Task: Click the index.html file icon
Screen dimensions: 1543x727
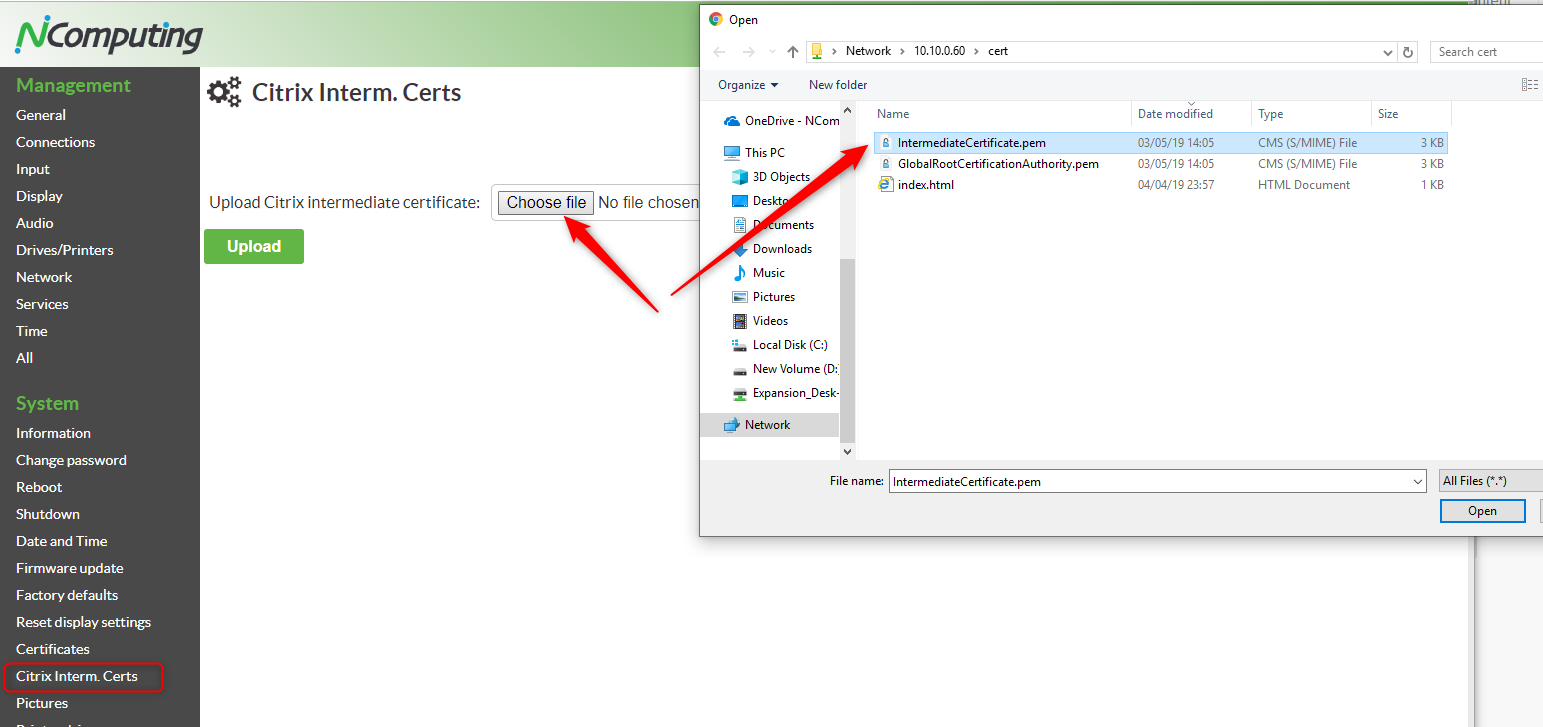Action: click(x=885, y=184)
